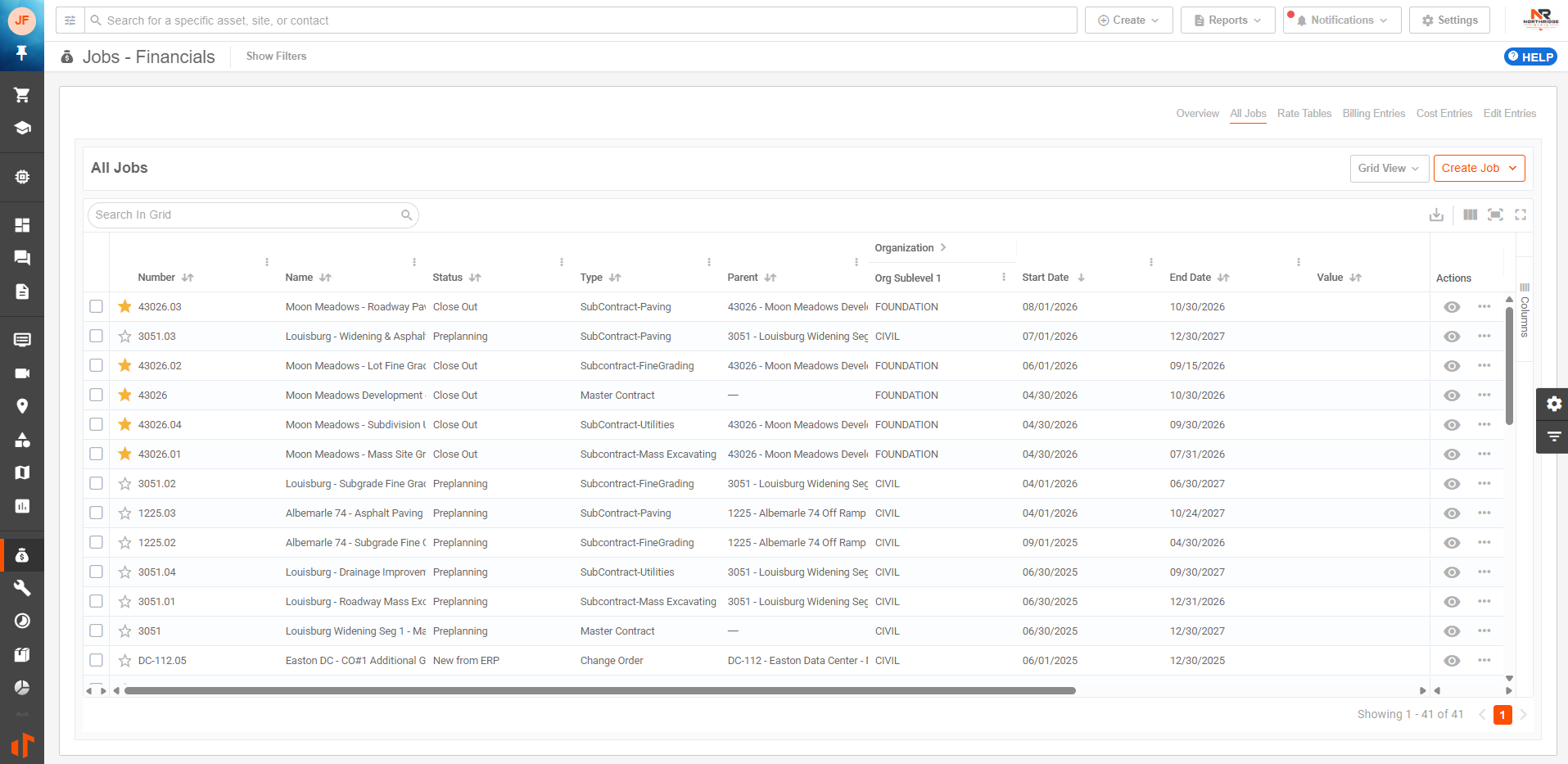Open the map pin sidebar icon
The width and height of the screenshot is (1568, 764).
[22, 406]
